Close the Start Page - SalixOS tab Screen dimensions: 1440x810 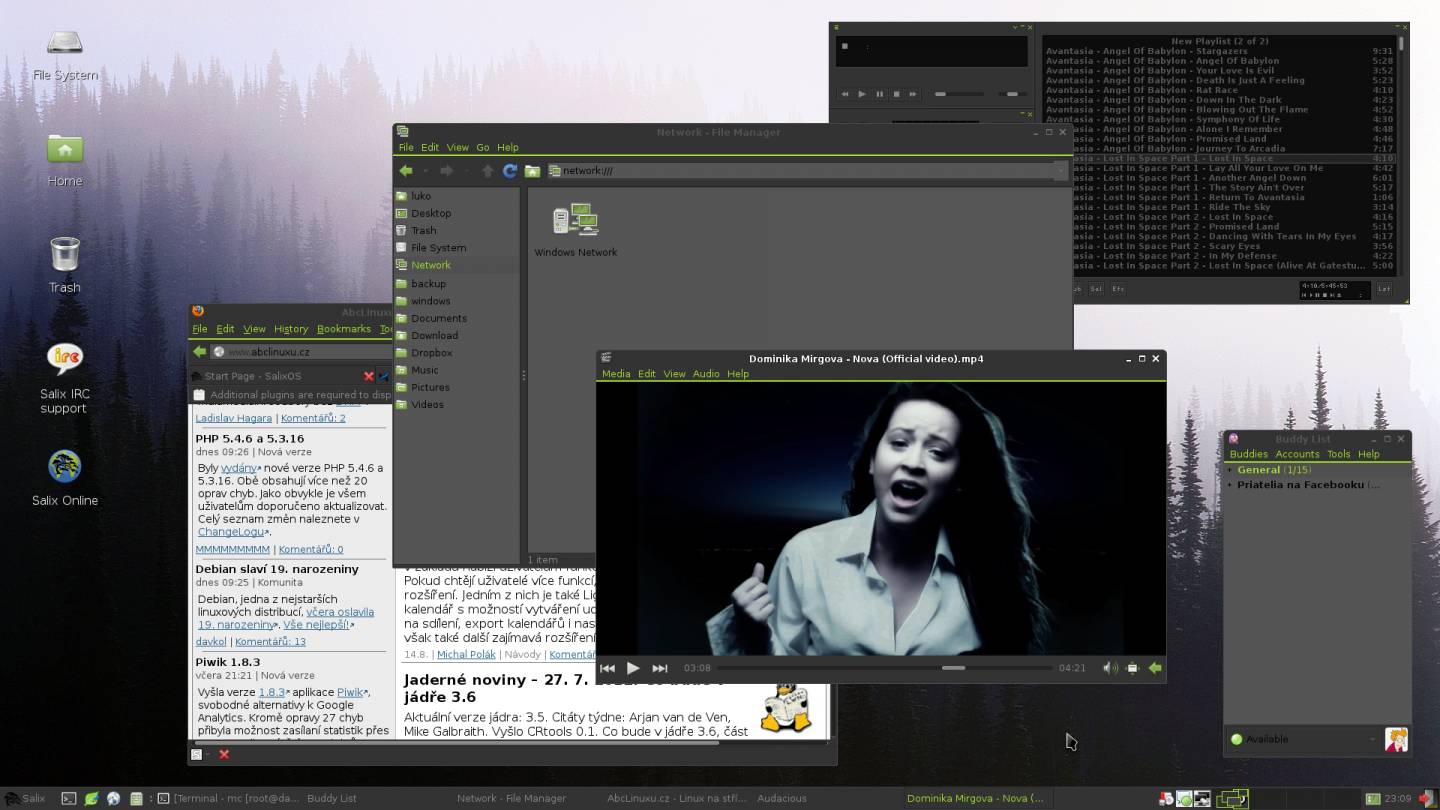368,376
